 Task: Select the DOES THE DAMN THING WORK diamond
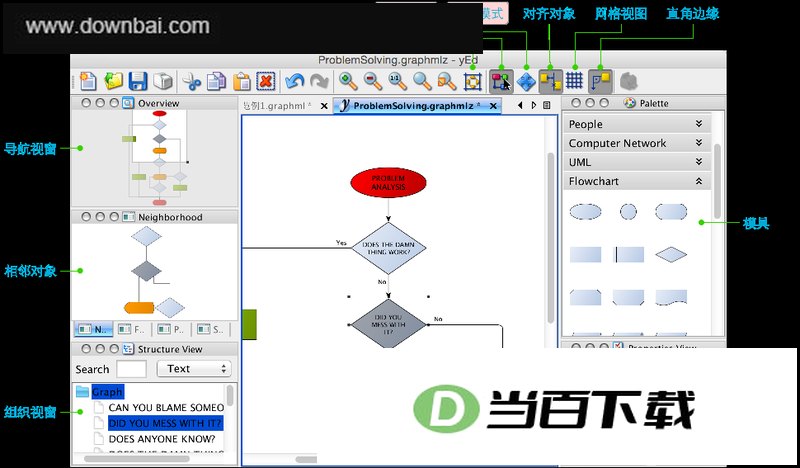pyautogui.click(x=388, y=249)
